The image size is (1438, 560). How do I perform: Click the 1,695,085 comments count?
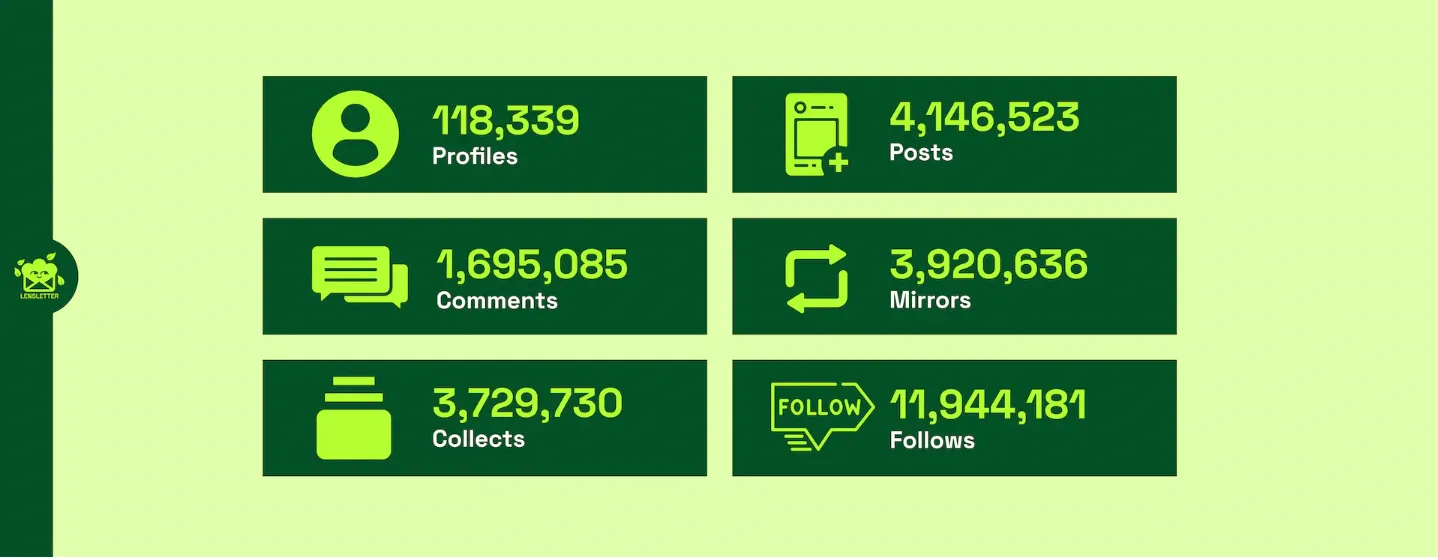[x=532, y=265]
